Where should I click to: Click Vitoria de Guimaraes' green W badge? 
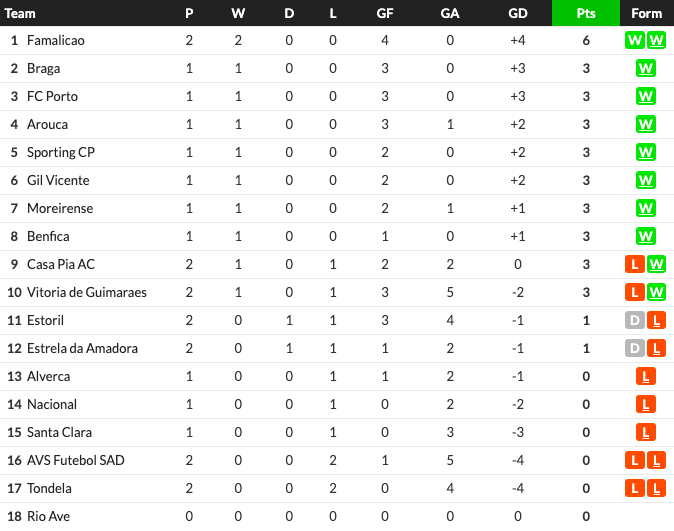pyautogui.click(x=656, y=292)
